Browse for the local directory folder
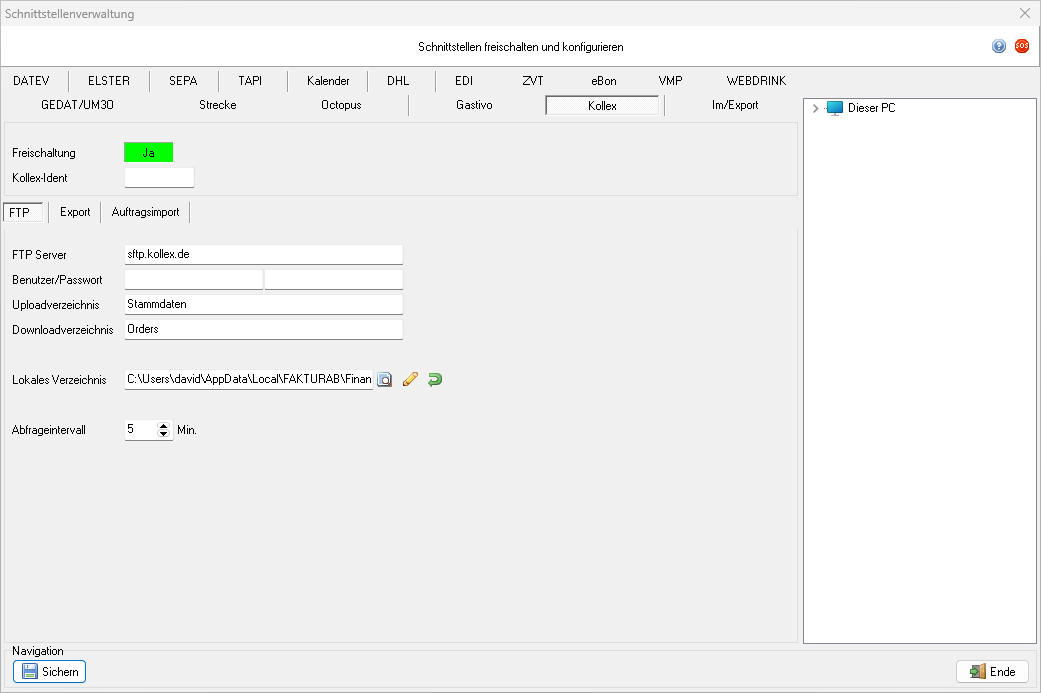Viewport: 1041px width, 693px height. (x=384, y=380)
